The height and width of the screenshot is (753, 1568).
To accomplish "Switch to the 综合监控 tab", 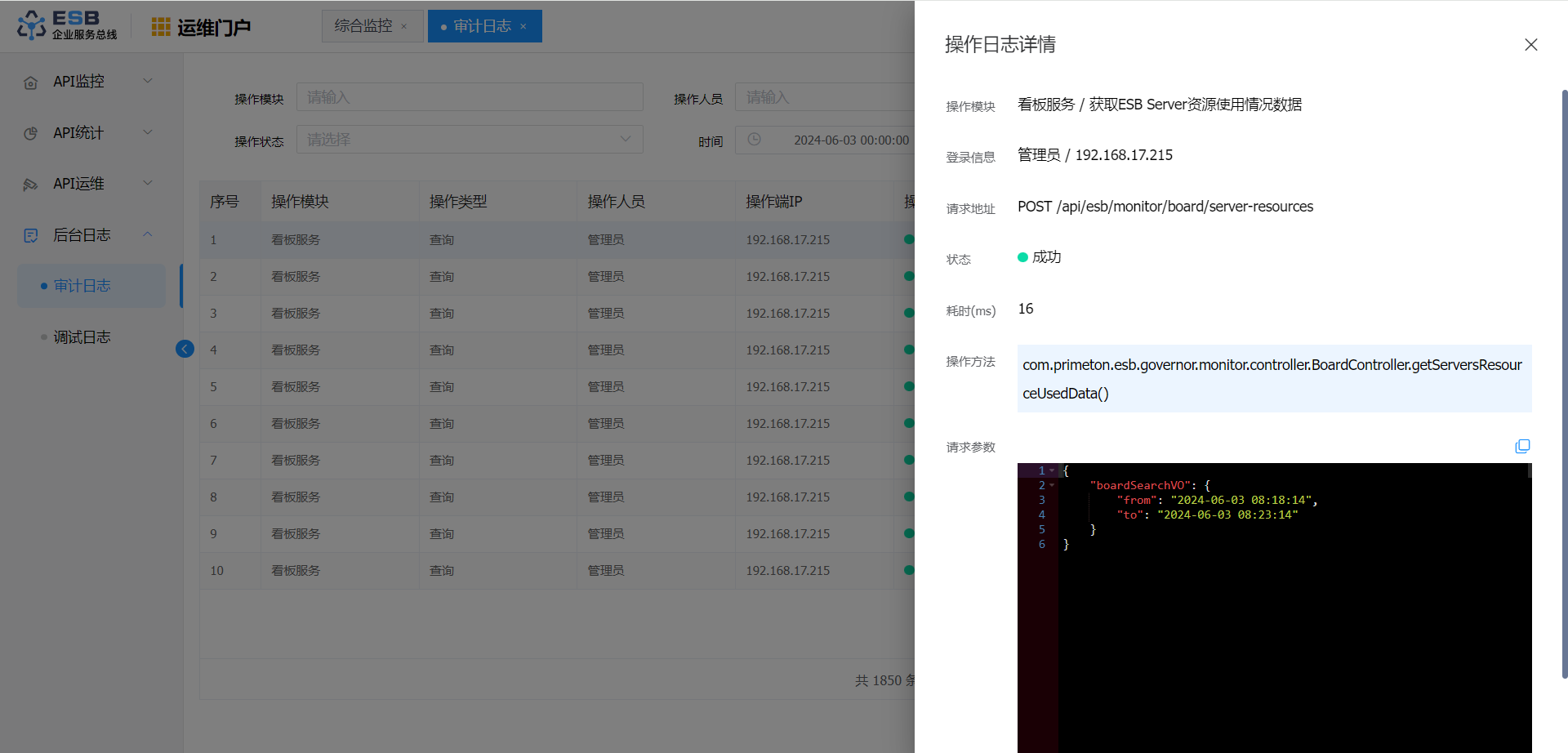I will [x=363, y=26].
